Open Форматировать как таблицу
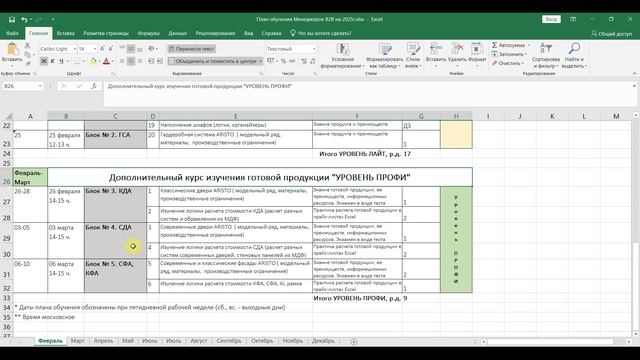The height and width of the screenshot is (360, 640). point(384,56)
